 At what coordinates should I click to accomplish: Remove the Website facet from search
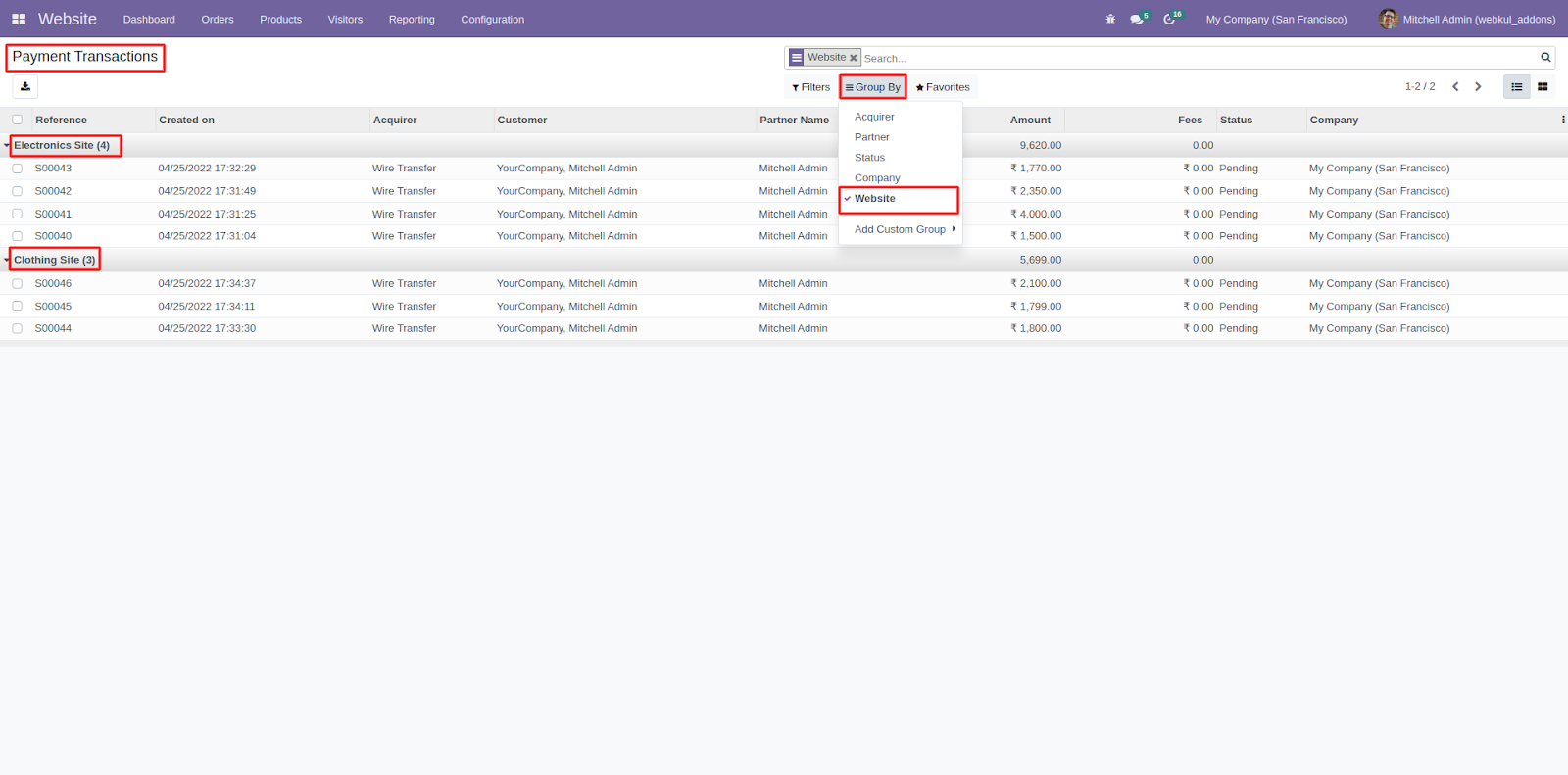854,58
